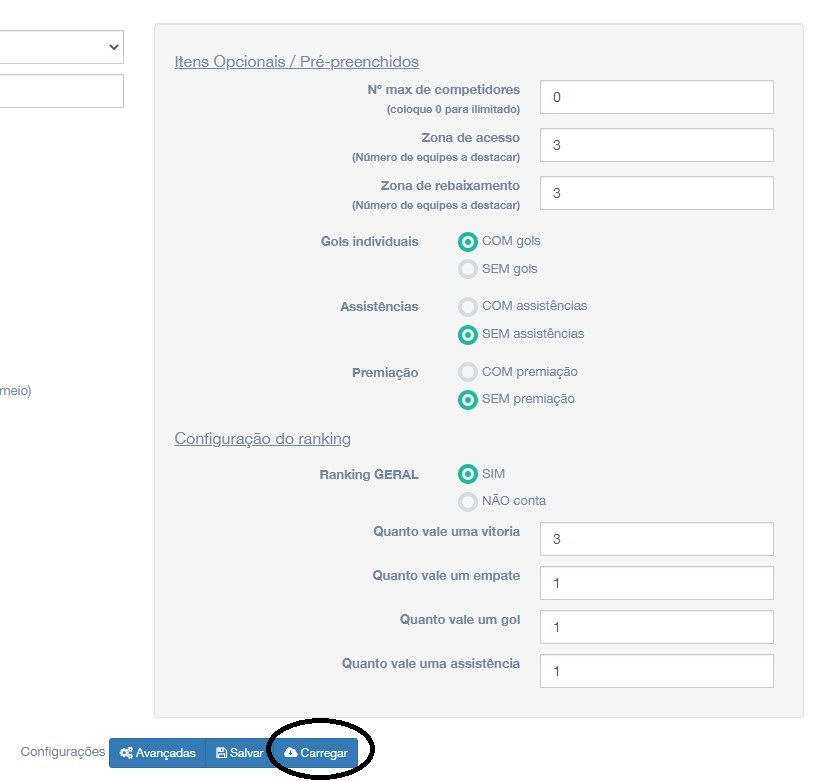Image resolution: width=822 pixels, height=781 pixels.
Task: Open the dropdown at top left
Action: [60, 47]
